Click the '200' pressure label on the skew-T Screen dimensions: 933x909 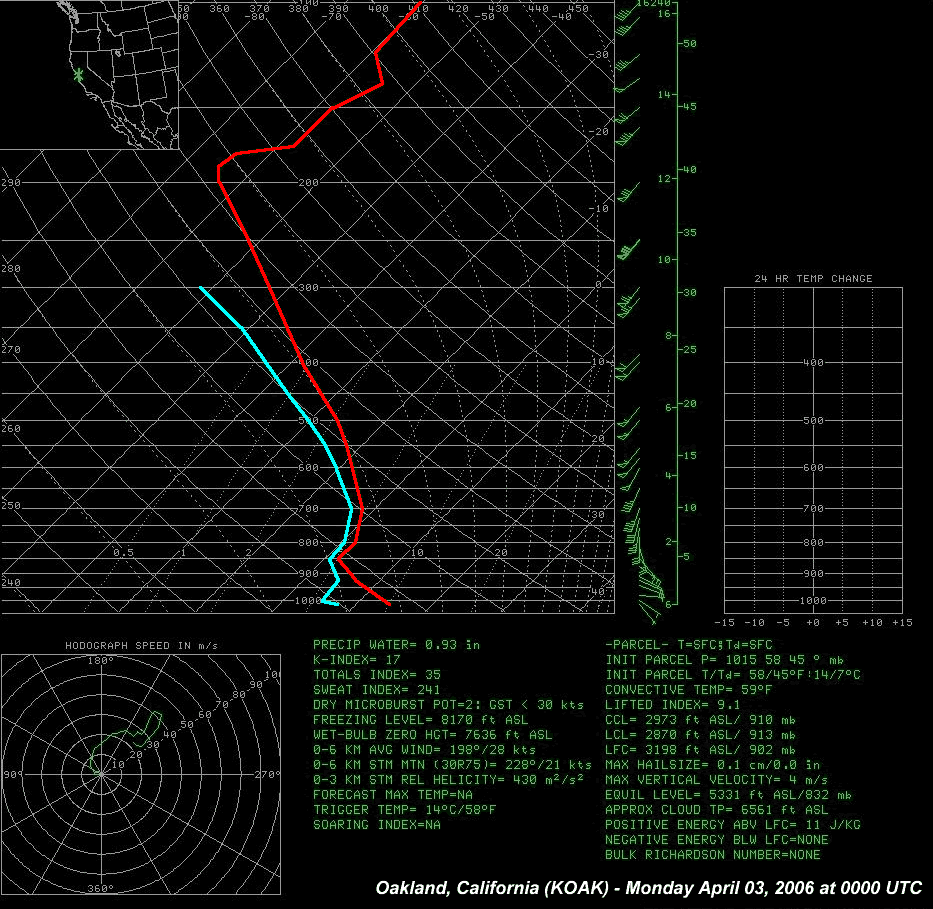[x=308, y=183]
